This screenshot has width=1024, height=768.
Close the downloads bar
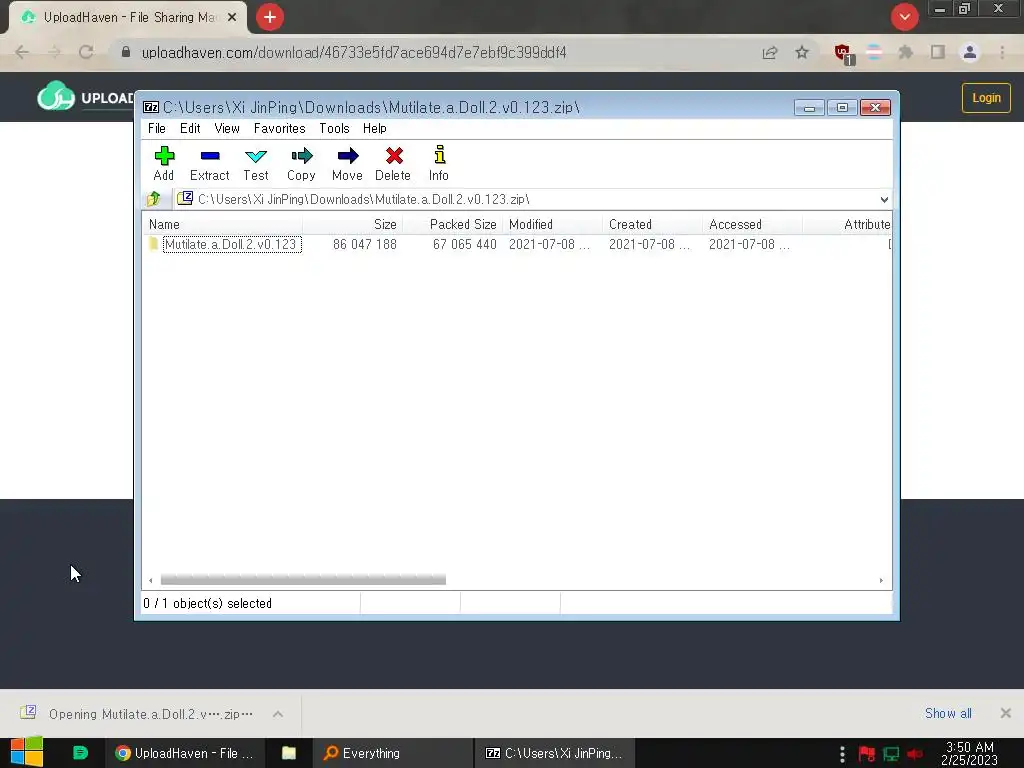click(x=1006, y=713)
